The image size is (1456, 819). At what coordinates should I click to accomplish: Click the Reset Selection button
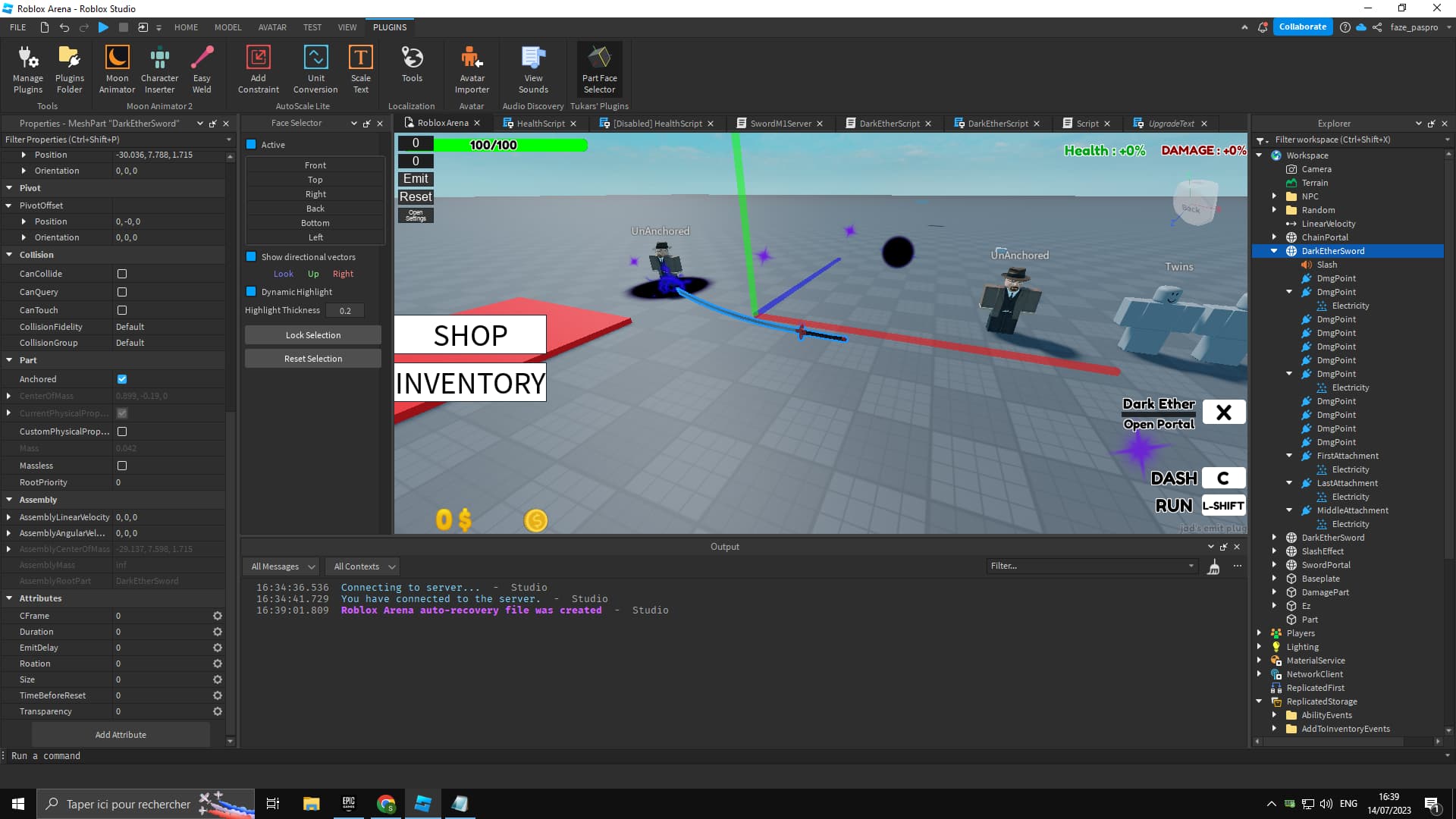(x=312, y=359)
